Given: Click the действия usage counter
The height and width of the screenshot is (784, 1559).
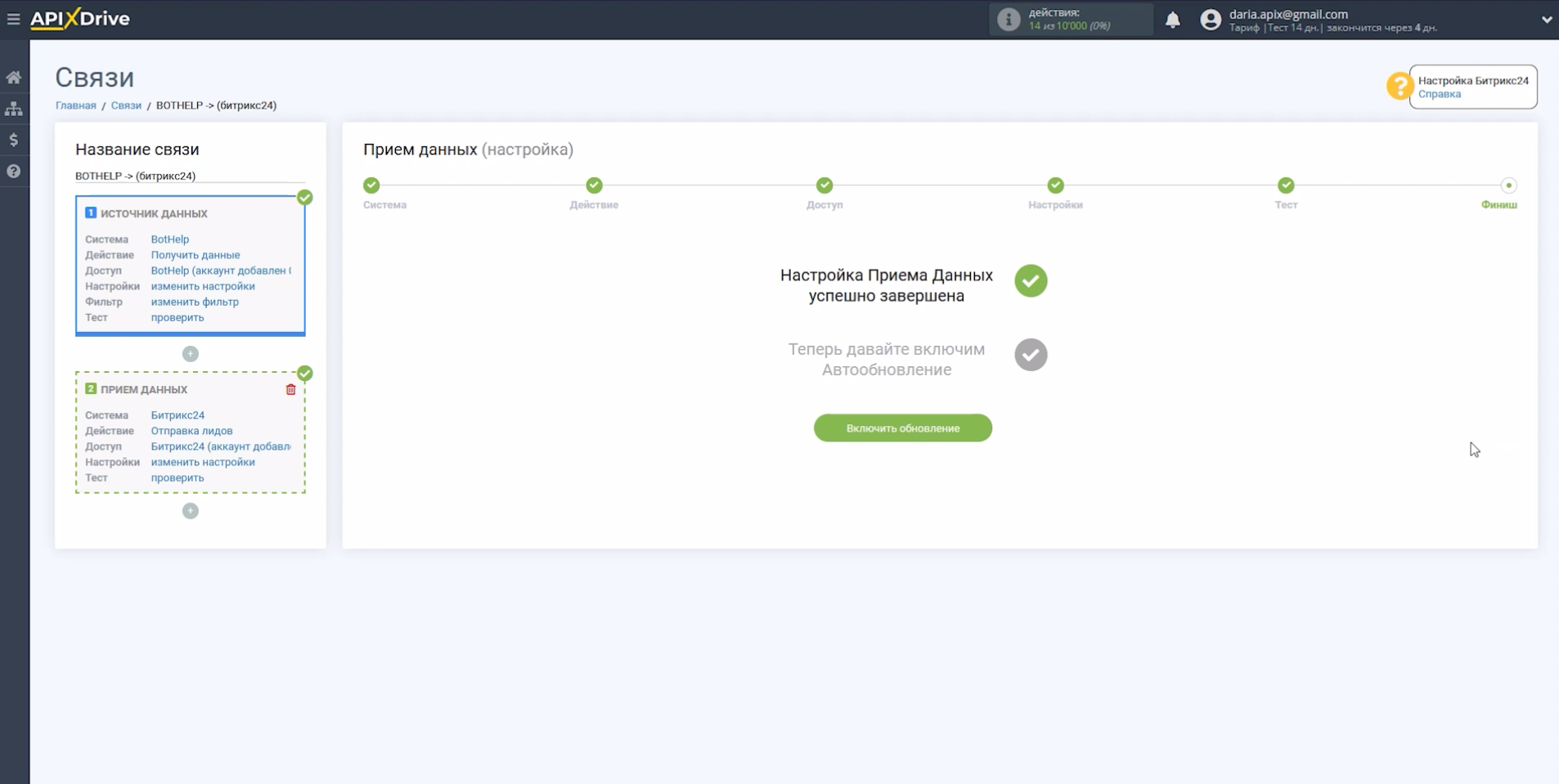Looking at the screenshot, I should point(1072,20).
